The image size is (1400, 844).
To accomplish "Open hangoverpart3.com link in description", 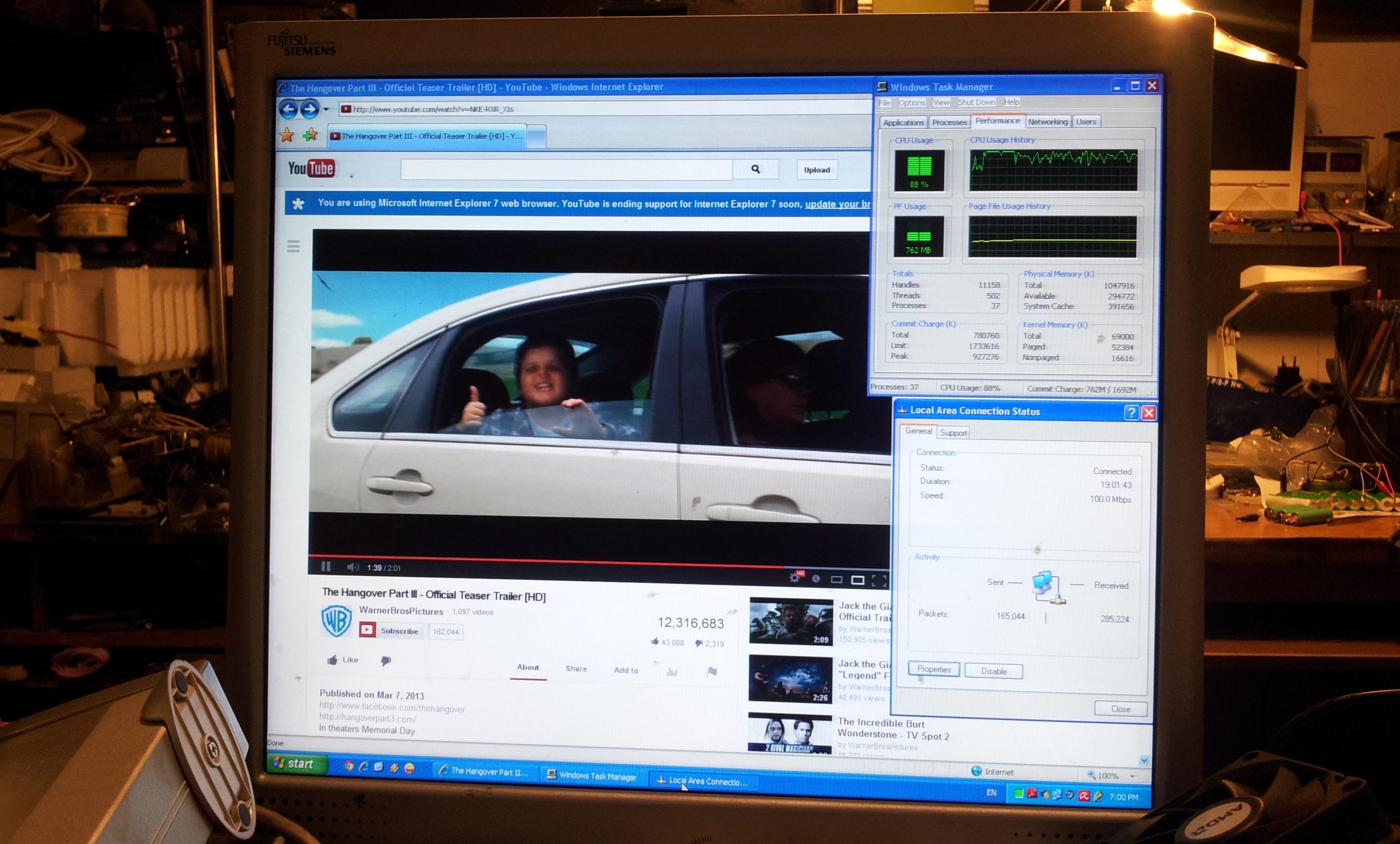I will (368, 718).
